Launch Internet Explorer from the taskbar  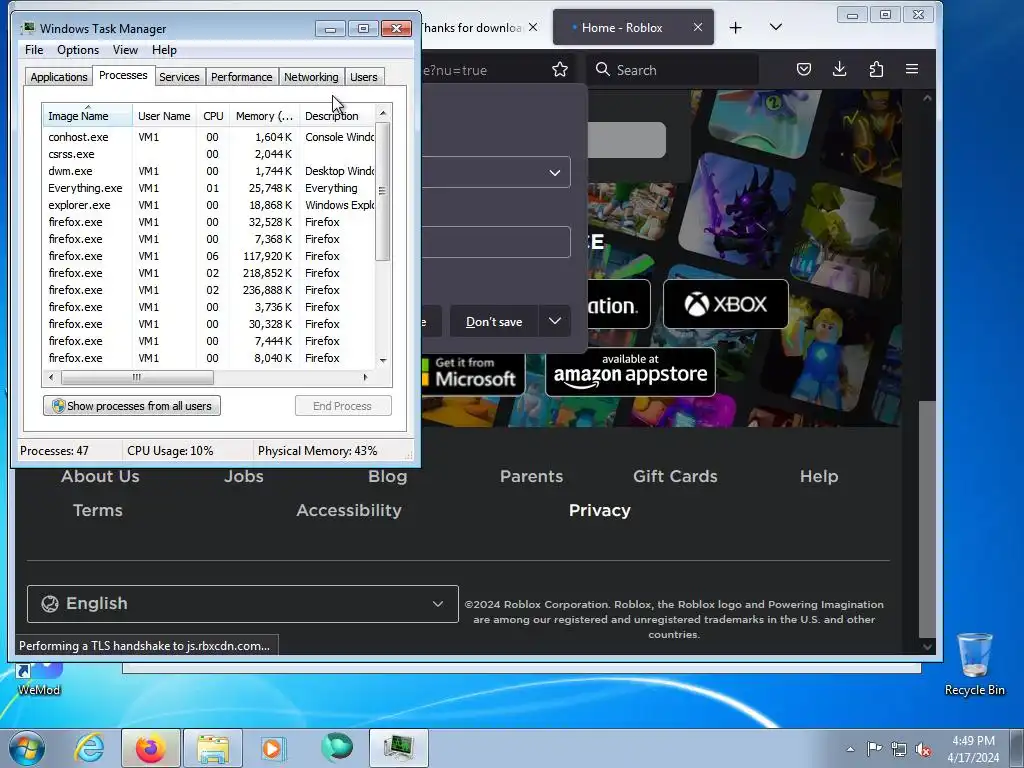coord(89,748)
